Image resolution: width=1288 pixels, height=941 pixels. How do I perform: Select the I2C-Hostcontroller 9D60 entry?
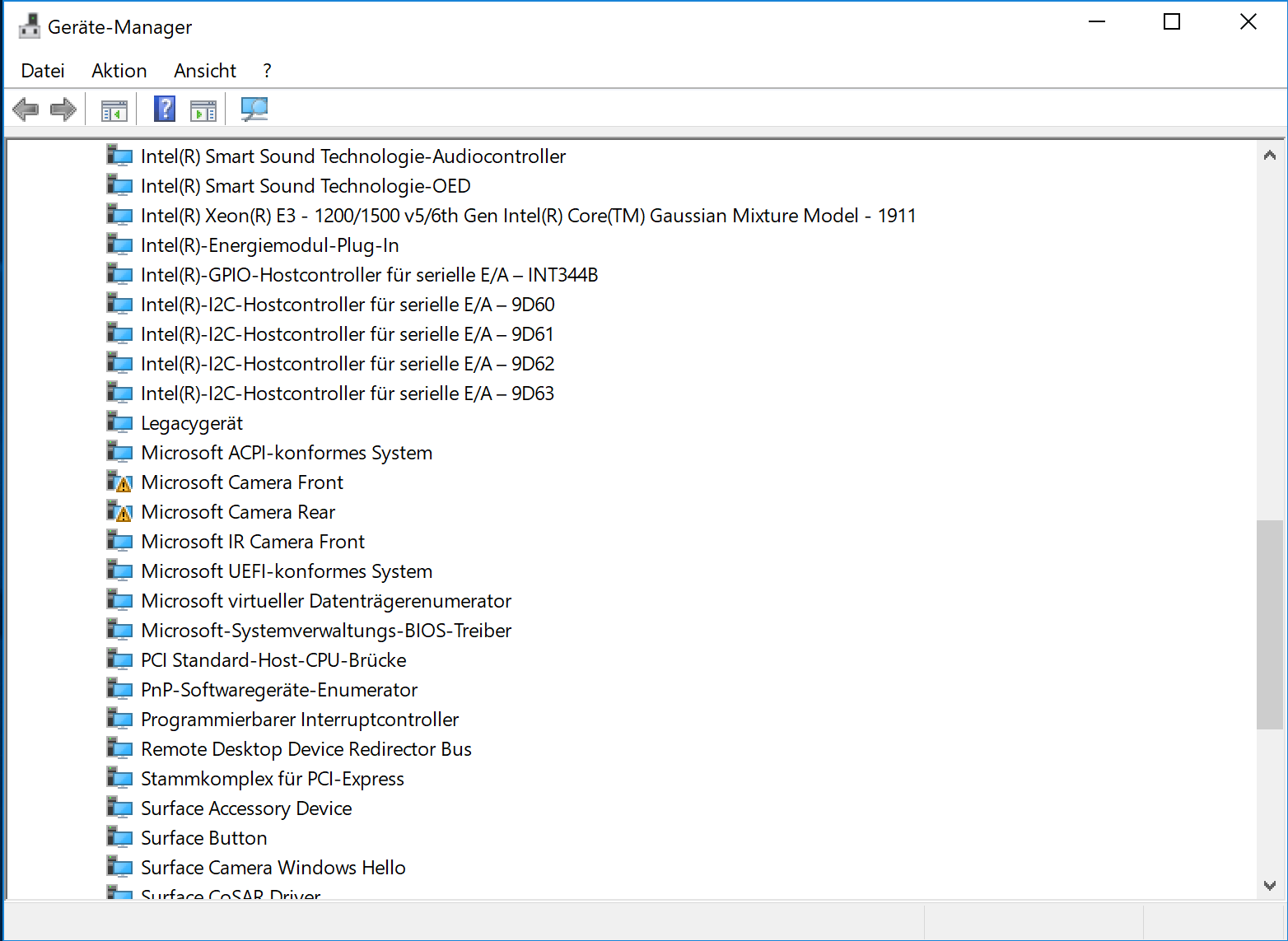(348, 305)
